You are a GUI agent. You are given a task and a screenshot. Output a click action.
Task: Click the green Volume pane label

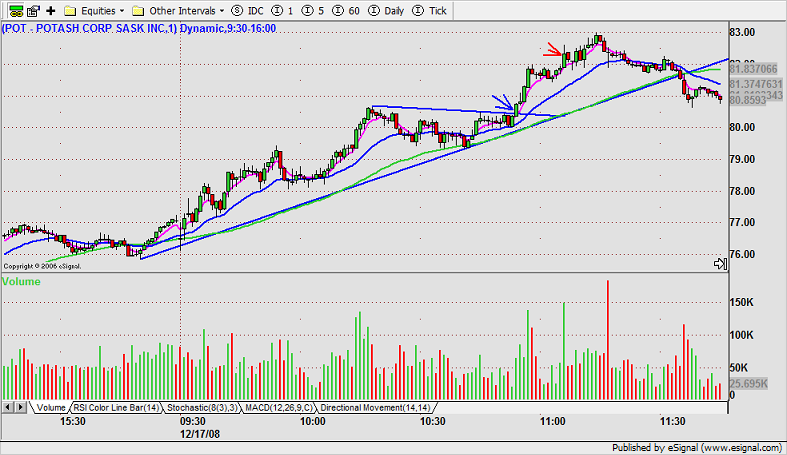21,281
